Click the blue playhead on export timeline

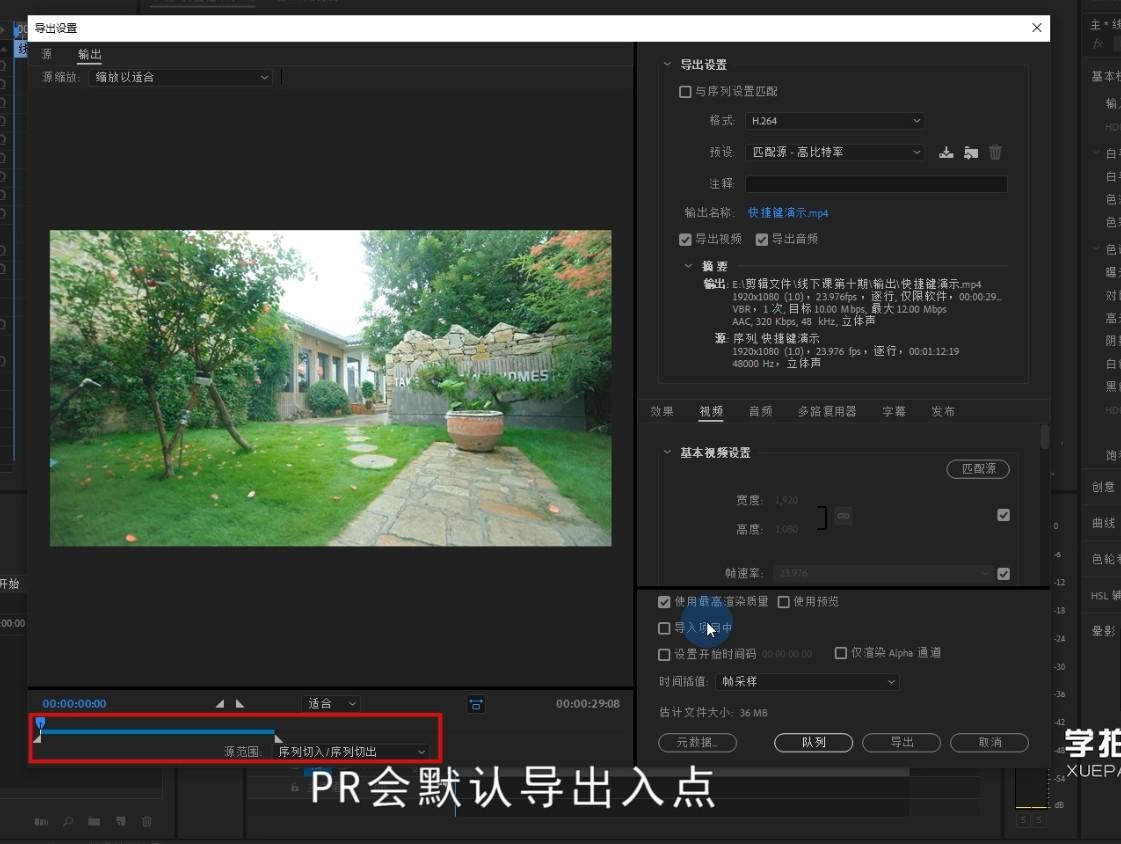click(41, 724)
